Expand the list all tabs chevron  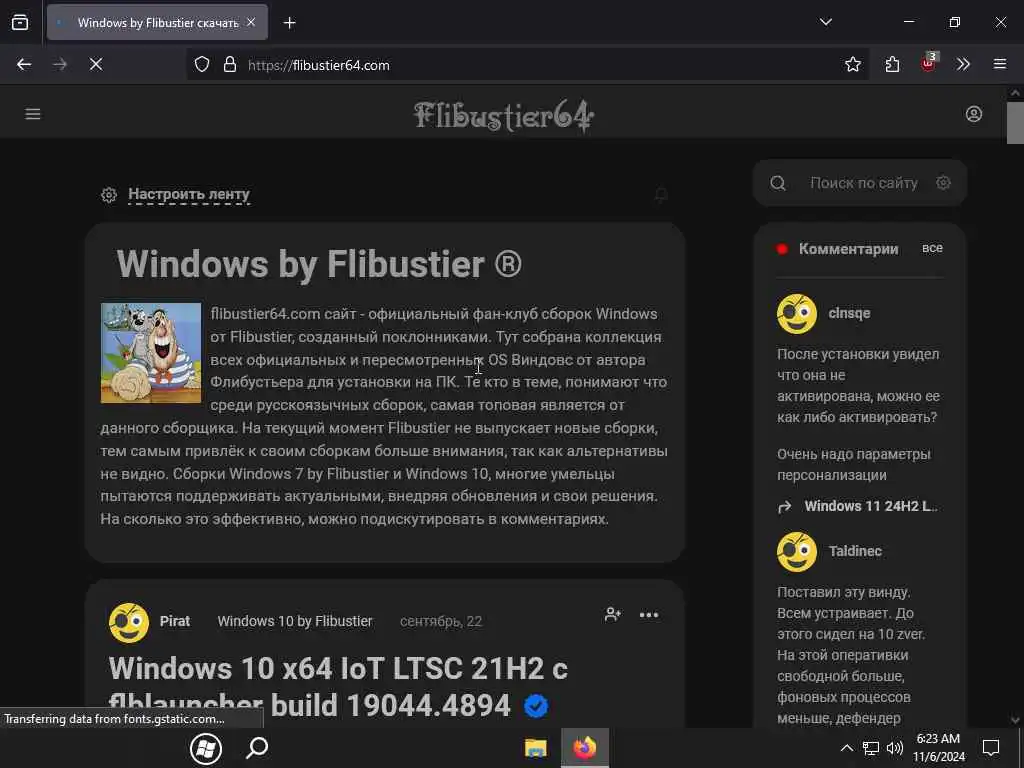click(825, 22)
